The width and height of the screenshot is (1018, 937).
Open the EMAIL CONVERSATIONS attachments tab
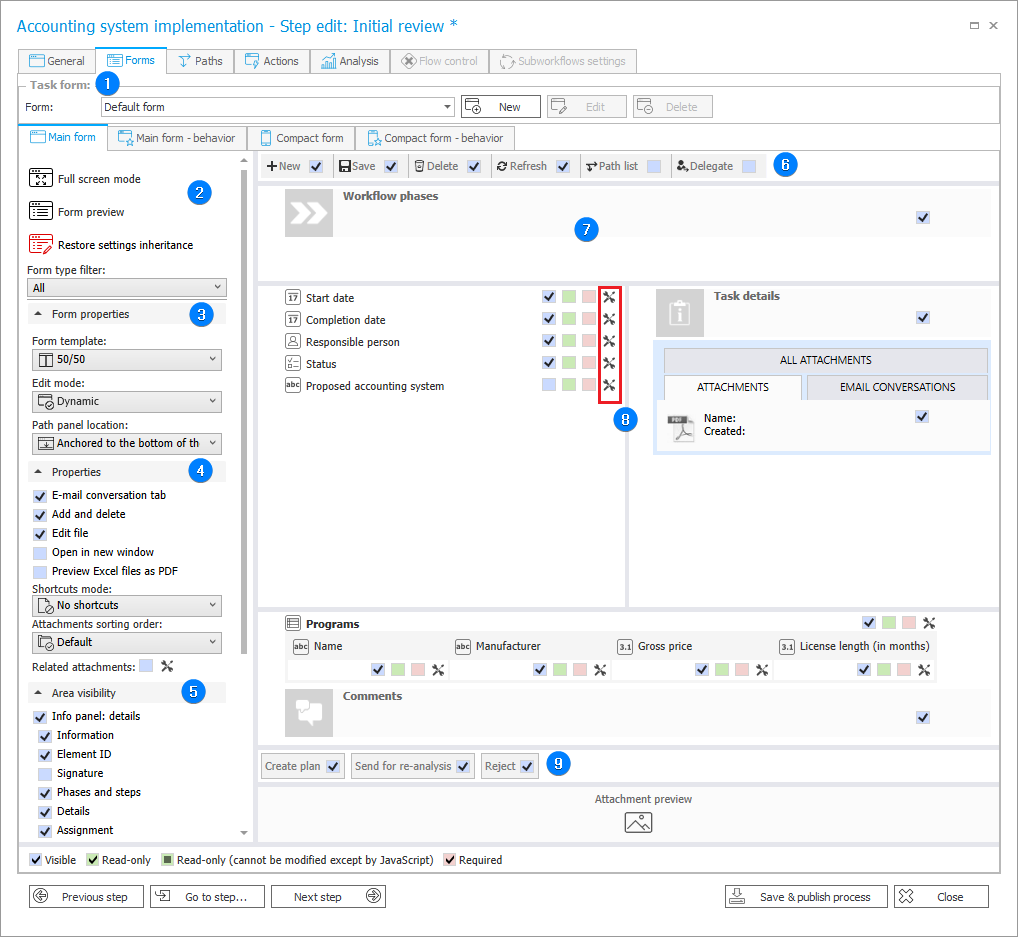point(897,387)
